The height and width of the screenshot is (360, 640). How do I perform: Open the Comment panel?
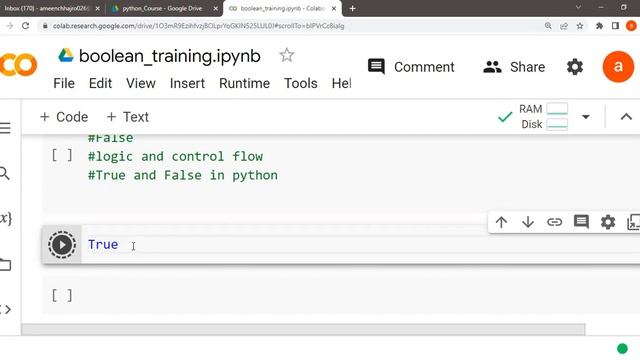tap(411, 67)
